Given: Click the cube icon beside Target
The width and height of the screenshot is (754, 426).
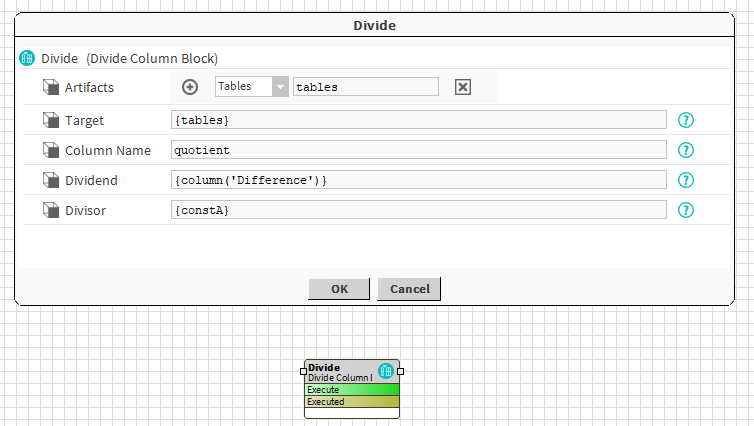Looking at the screenshot, I should (x=51, y=121).
